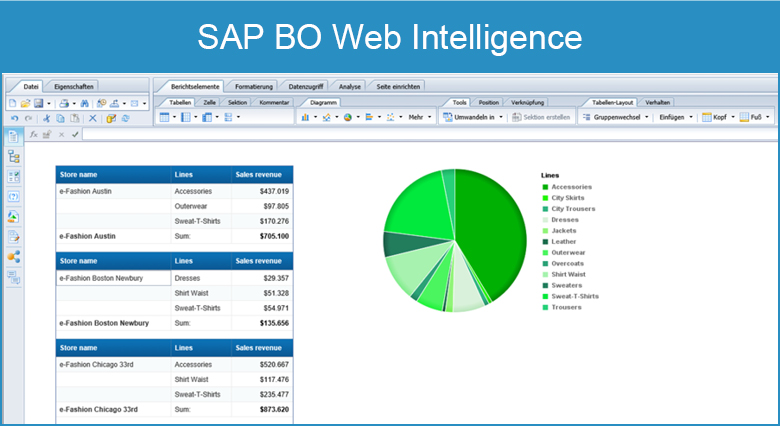780x426 pixels.
Task: Open side panel input controls icon
Action: point(13,176)
